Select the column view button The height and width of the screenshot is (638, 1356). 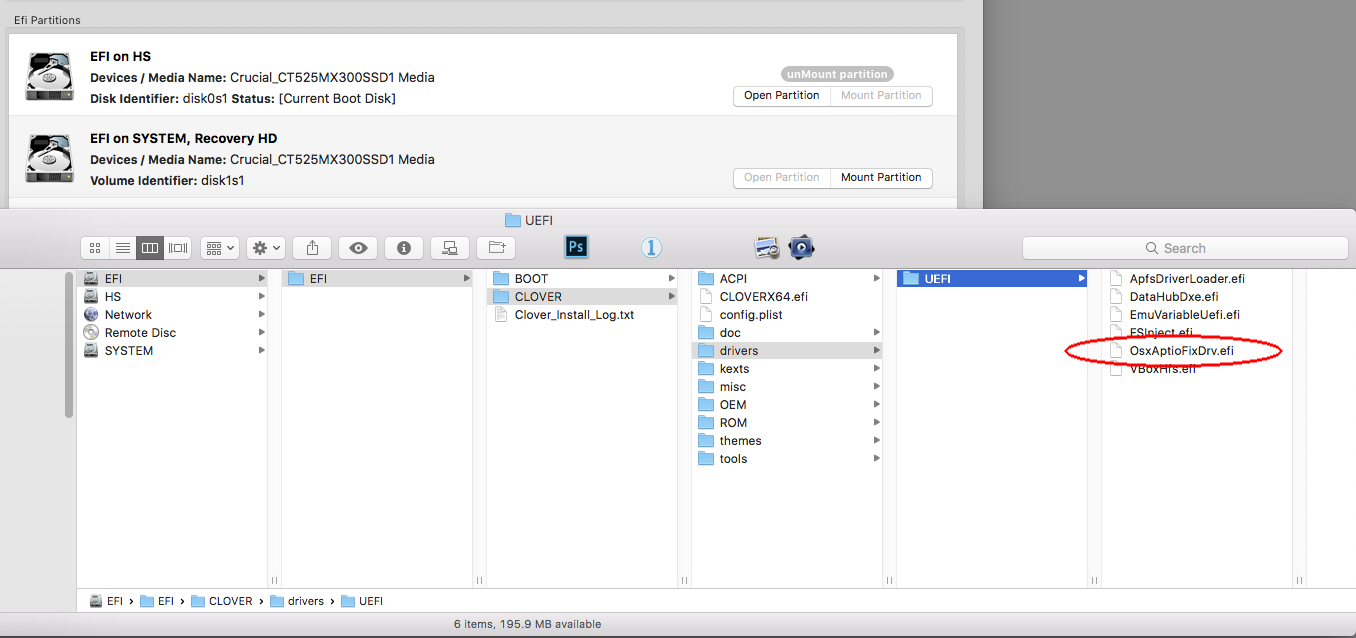tap(150, 248)
